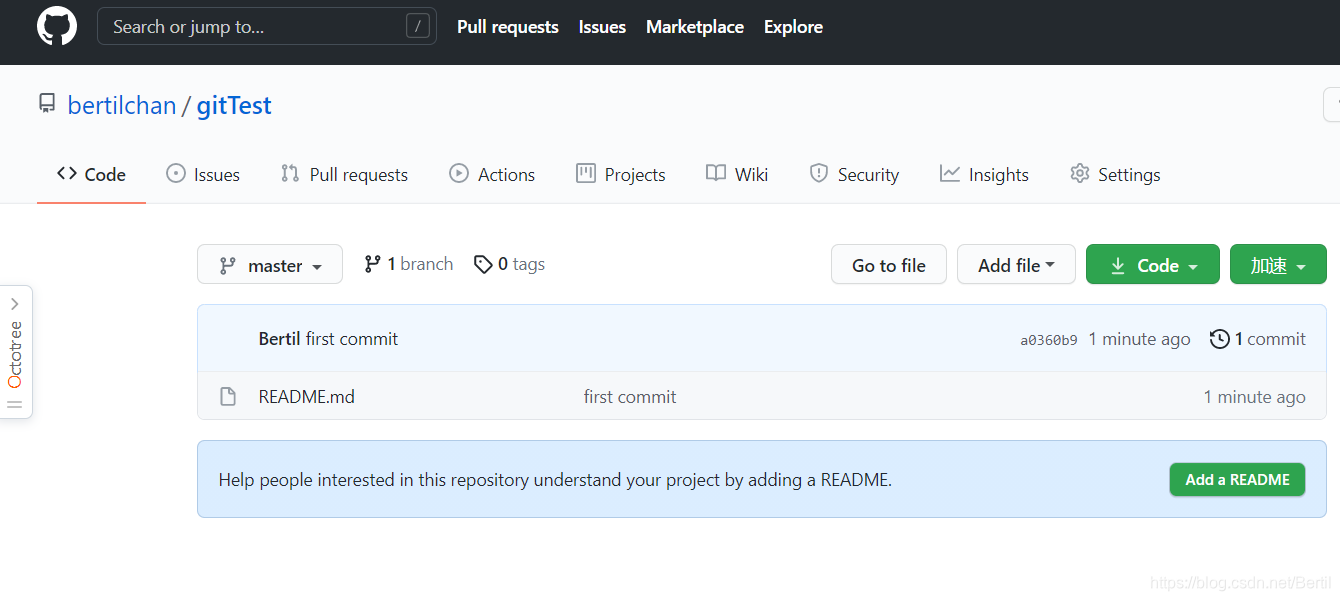The height and width of the screenshot is (601, 1340).
Task: Open the Security tab
Action: pos(854,174)
